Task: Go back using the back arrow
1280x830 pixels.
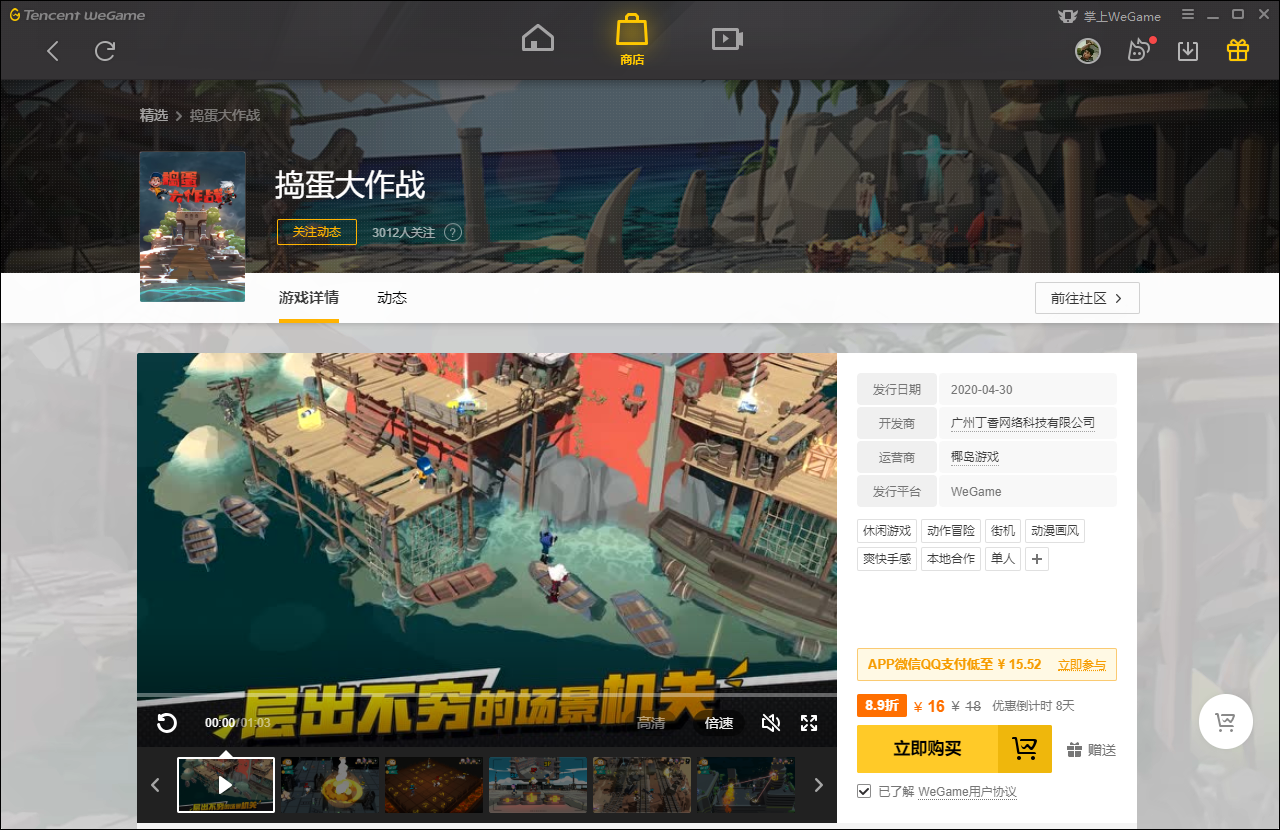Action: [x=53, y=51]
